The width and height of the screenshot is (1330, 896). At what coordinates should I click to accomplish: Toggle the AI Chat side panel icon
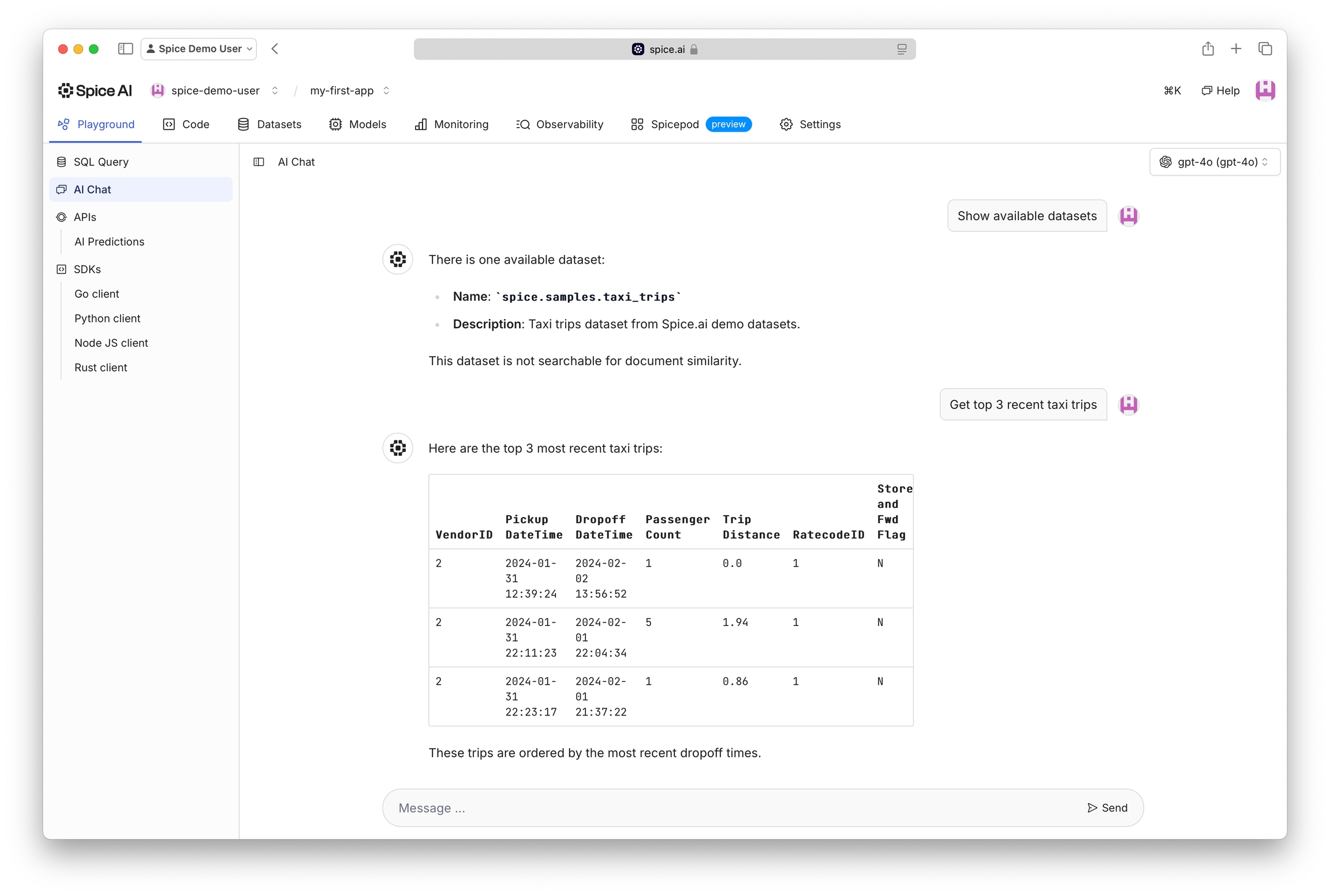tap(259, 162)
